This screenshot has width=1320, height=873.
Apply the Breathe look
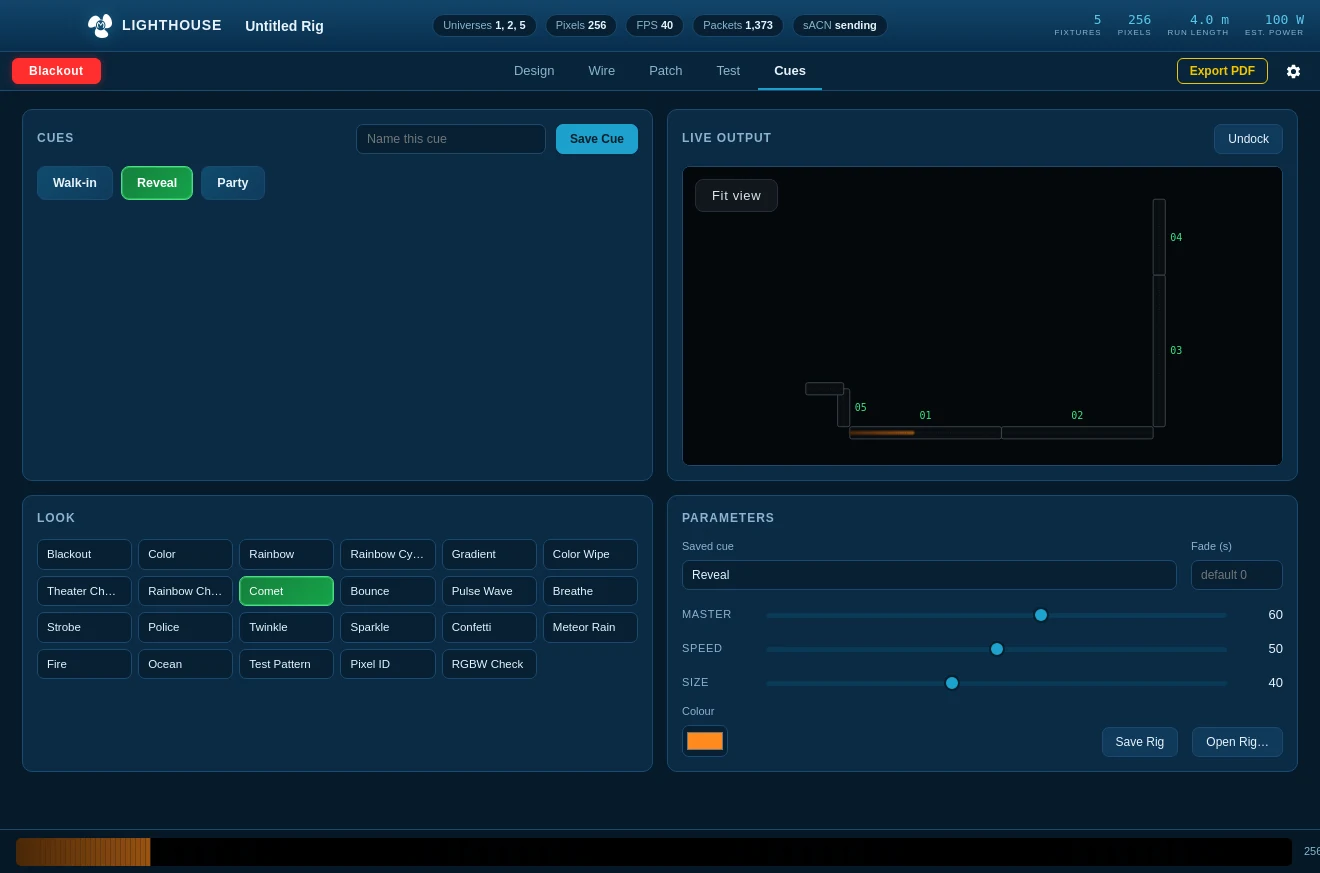590,591
